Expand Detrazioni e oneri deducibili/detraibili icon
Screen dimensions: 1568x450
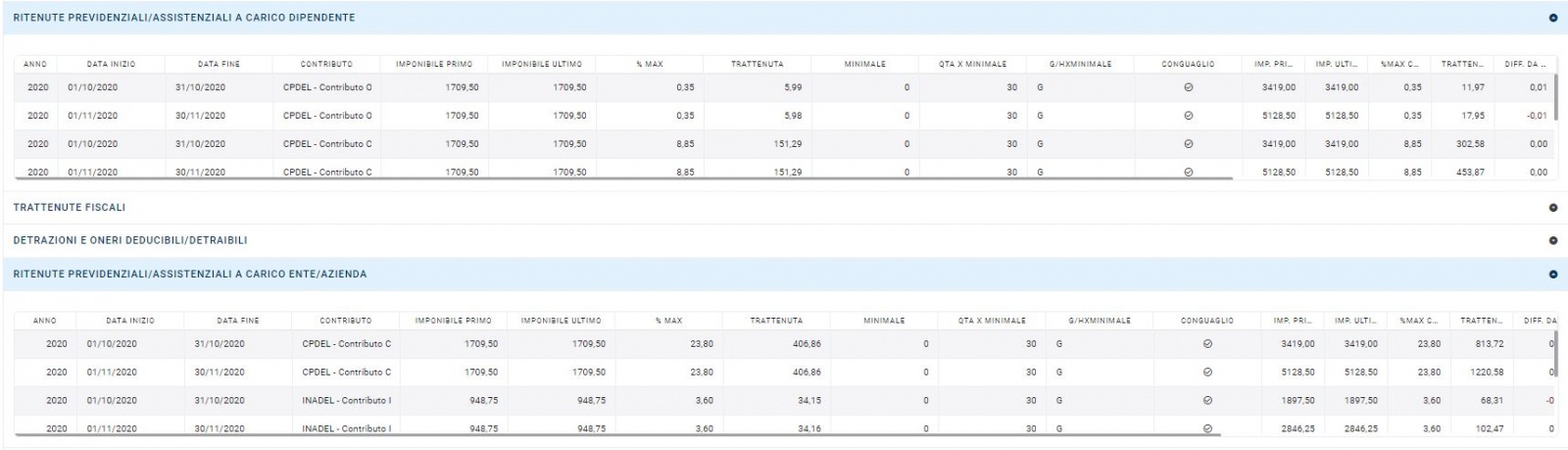pyautogui.click(x=1552, y=240)
